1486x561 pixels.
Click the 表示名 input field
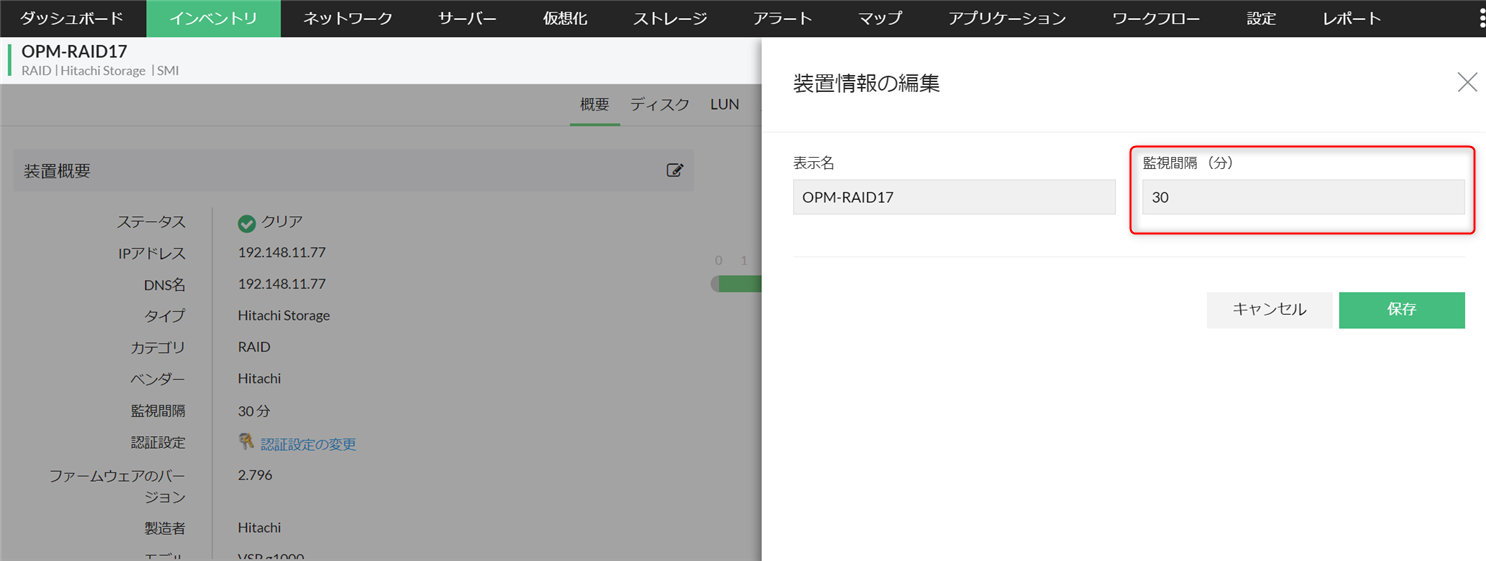(954, 197)
